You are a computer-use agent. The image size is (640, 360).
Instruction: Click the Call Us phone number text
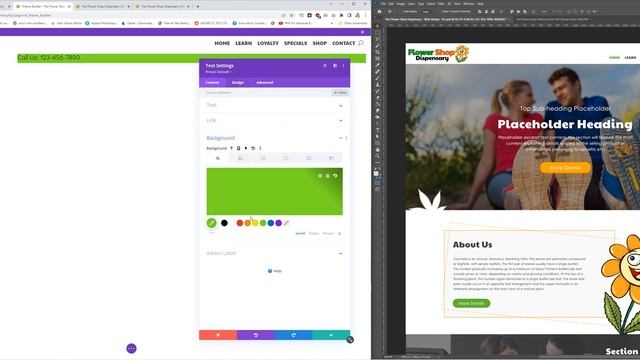pyautogui.click(x=49, y=58)
